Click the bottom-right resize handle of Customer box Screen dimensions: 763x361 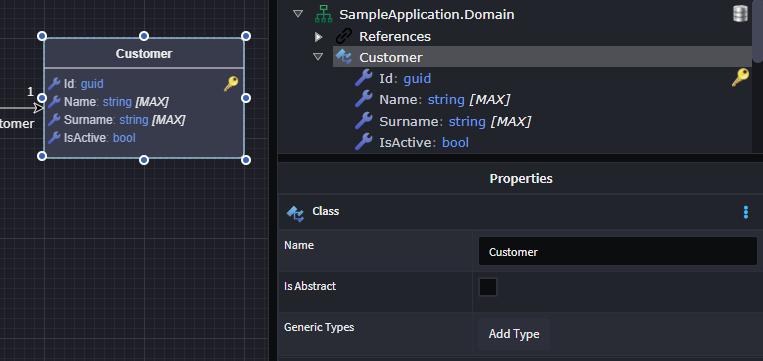246,160
